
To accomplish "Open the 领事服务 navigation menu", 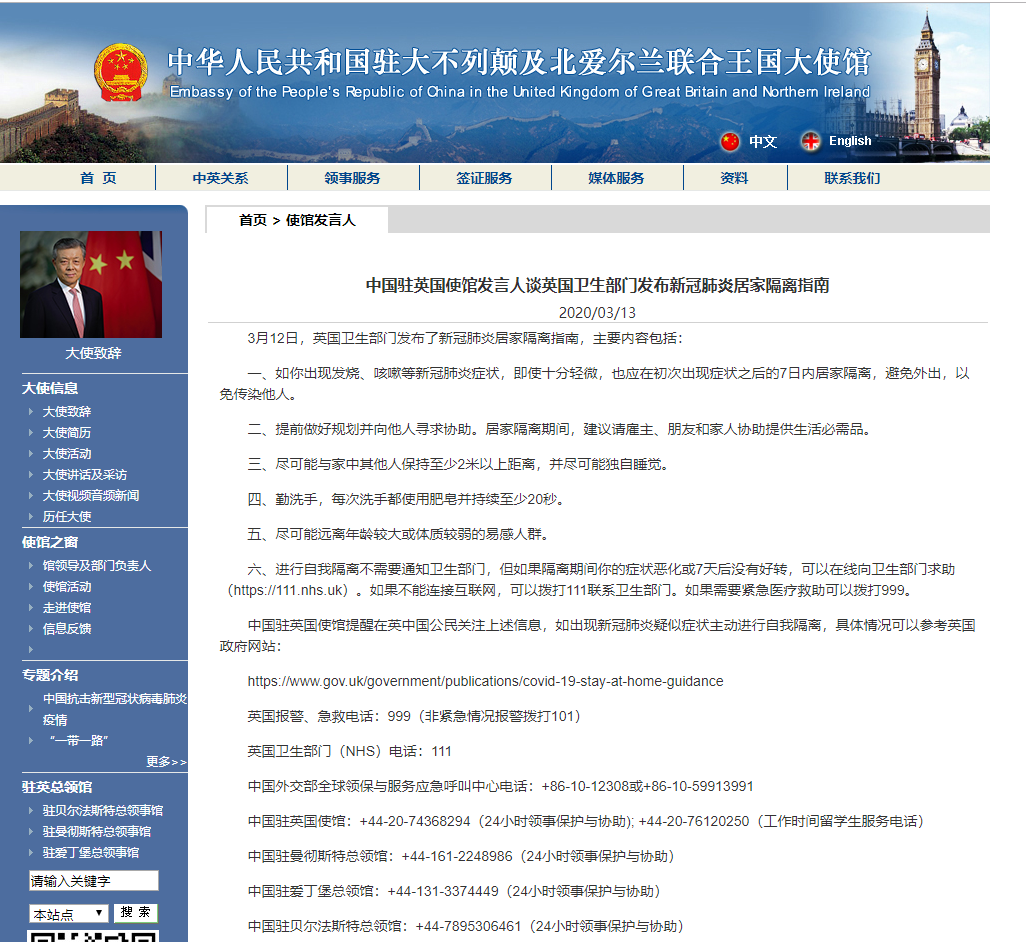I will 352,178.
